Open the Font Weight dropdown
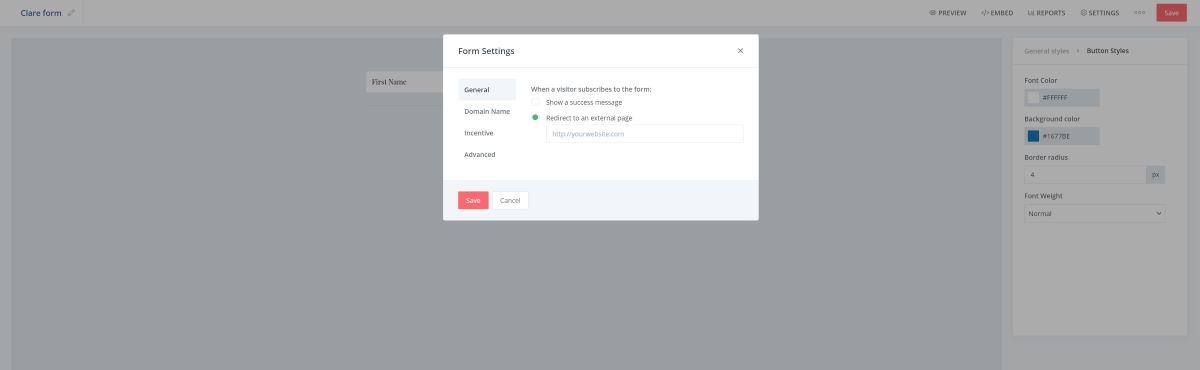1200x370 pixels. (1095, 213)
